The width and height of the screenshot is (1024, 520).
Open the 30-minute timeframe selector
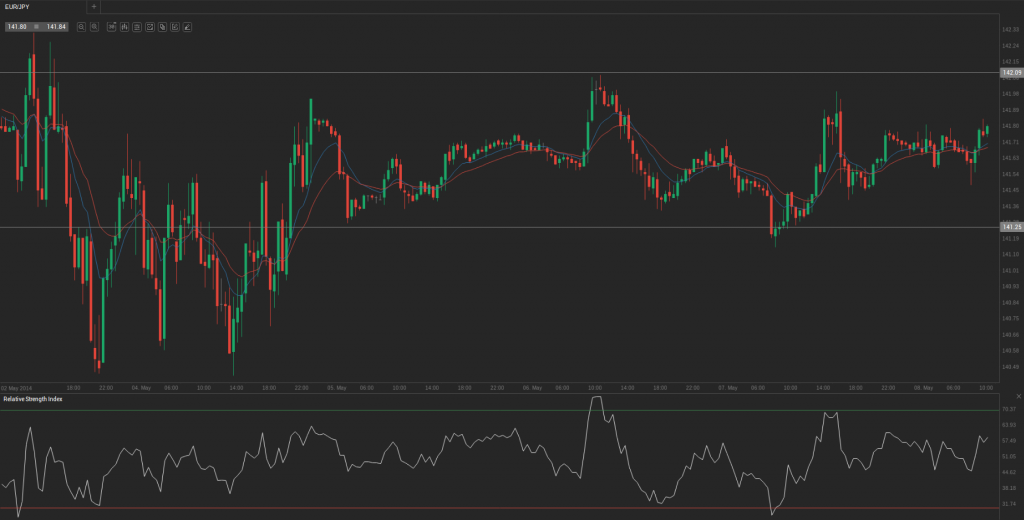pyautogui.click(x=112, y=27)
